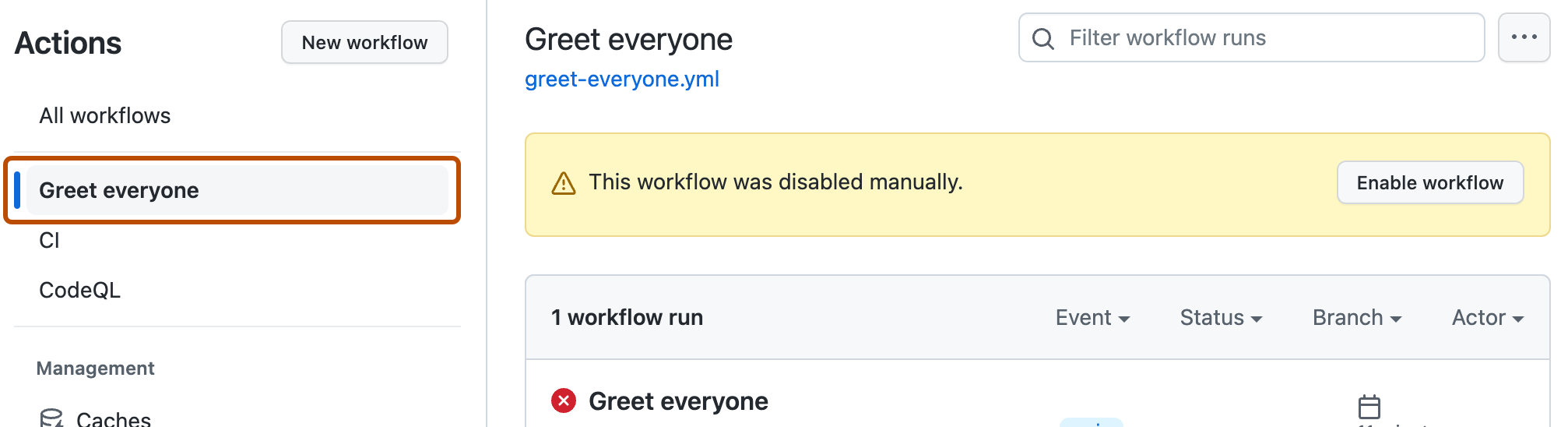This screenshot has width=1568, height=427.
Task: Open the three-dot workflow options menu
Action: 1523,37
